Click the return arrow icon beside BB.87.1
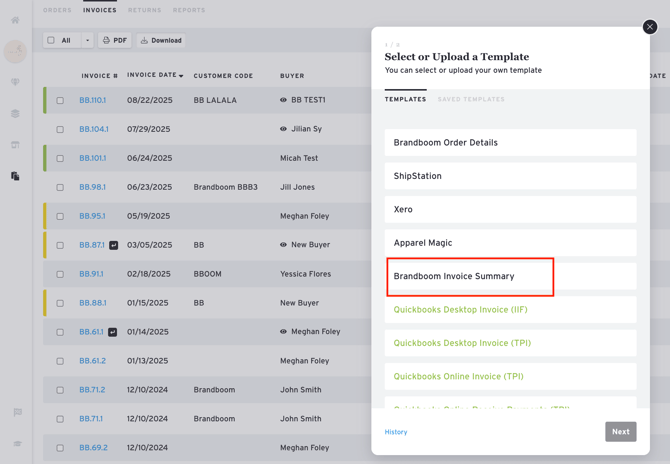This screenshot has width=670, height=464. [114, 245]
